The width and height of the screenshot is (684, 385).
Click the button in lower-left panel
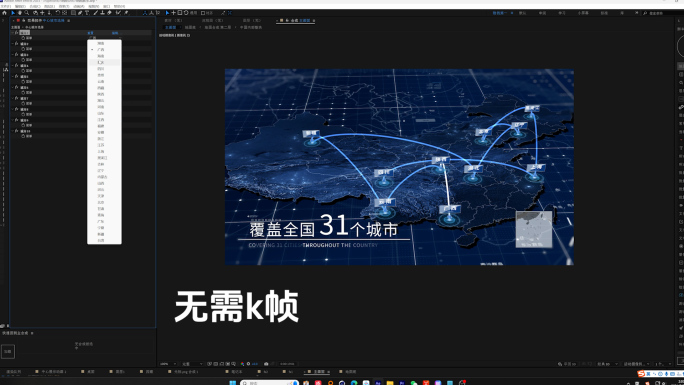(x=8, y=351)
